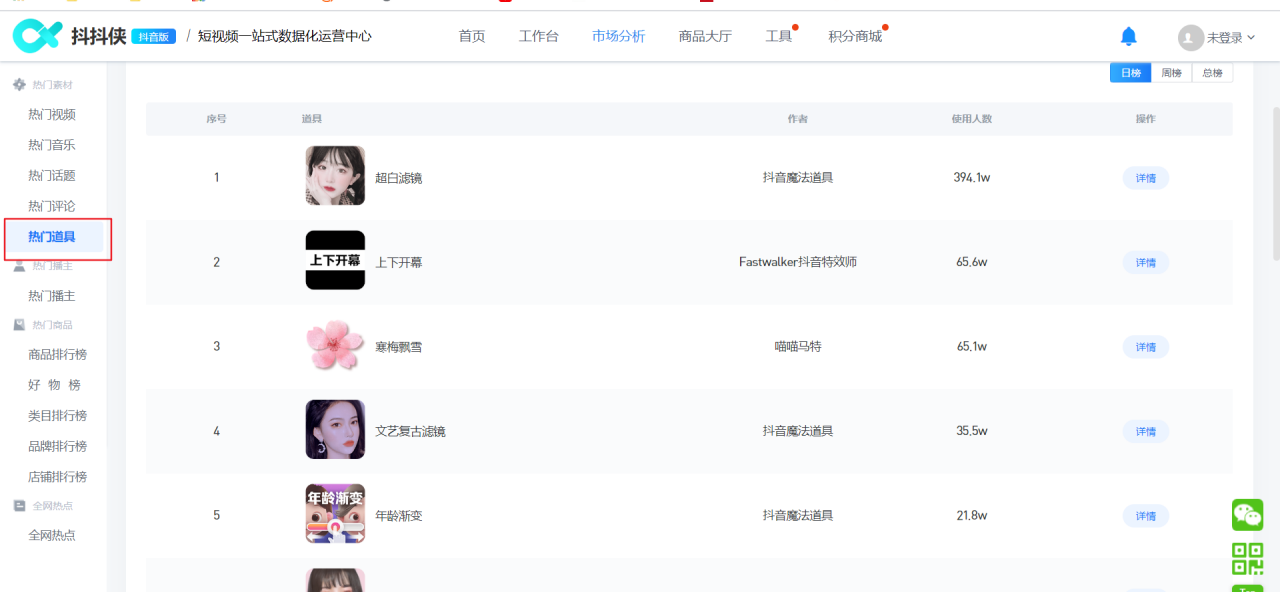Open the 市场分析 navigation menu
This screenshot has width=1280, height=592.
(x=618, y=36)
